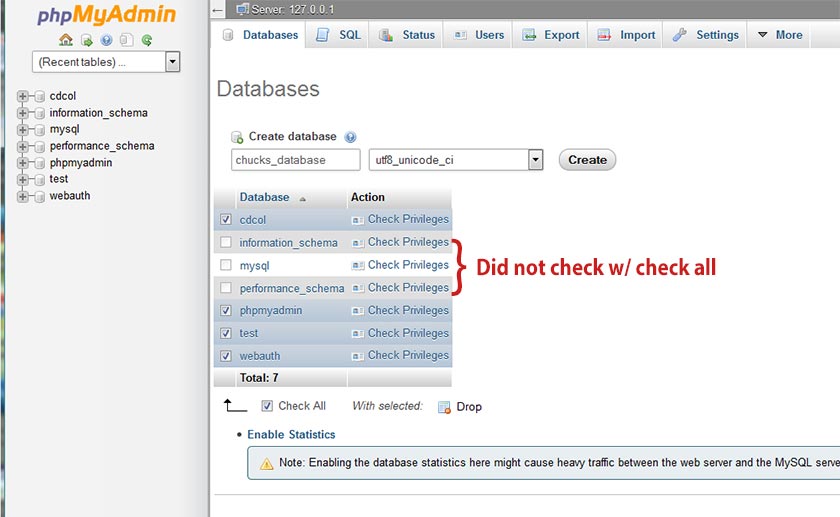The width and height of the screenshot is (840, 517).
Task: Click the Settings wrench icon
Action: (680, 35)
